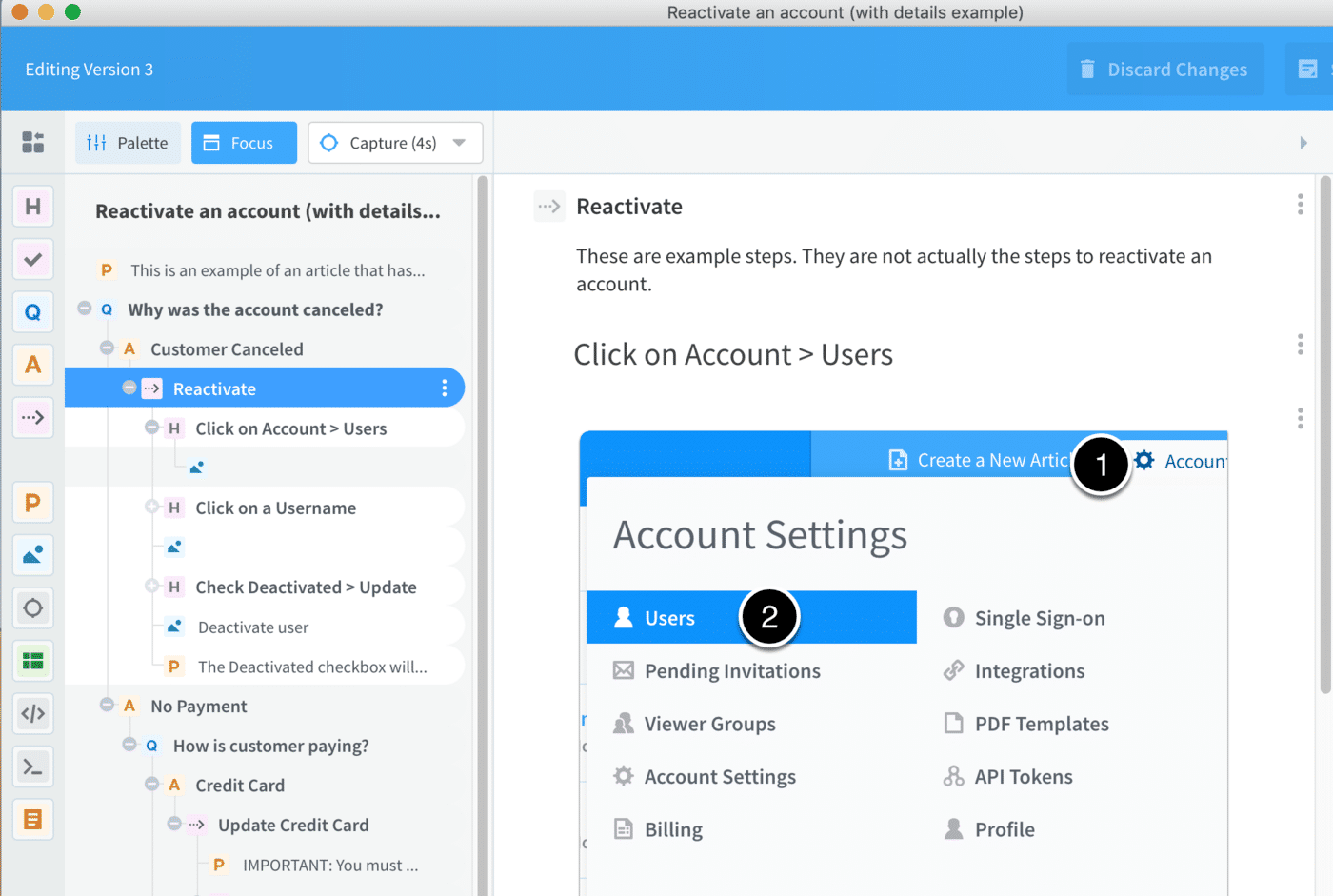
Task: Insert a Table block
Action: pos(32,661)
